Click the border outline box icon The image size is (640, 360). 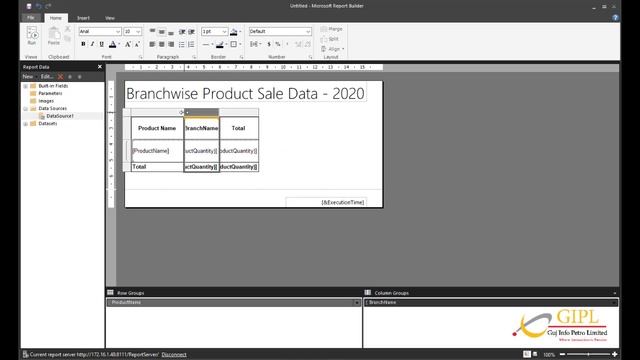coord(233,44)
